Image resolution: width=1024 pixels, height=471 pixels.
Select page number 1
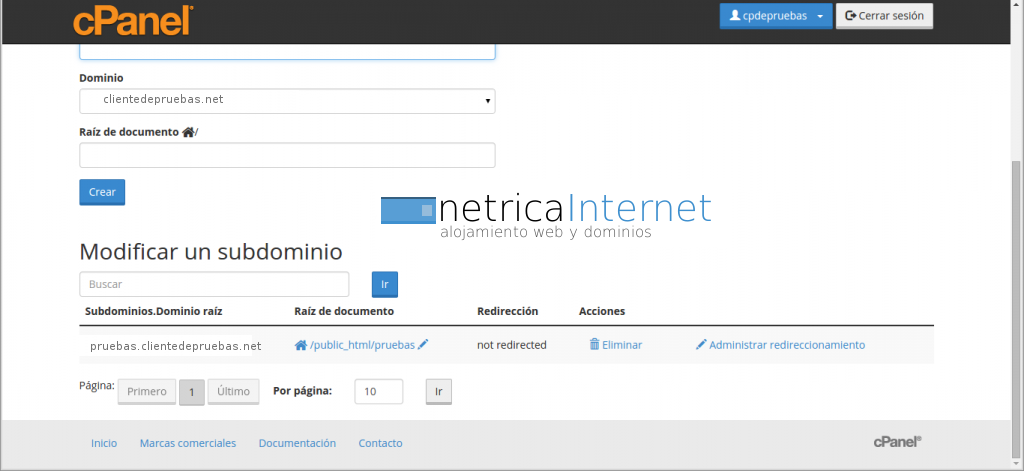[191, 392]
